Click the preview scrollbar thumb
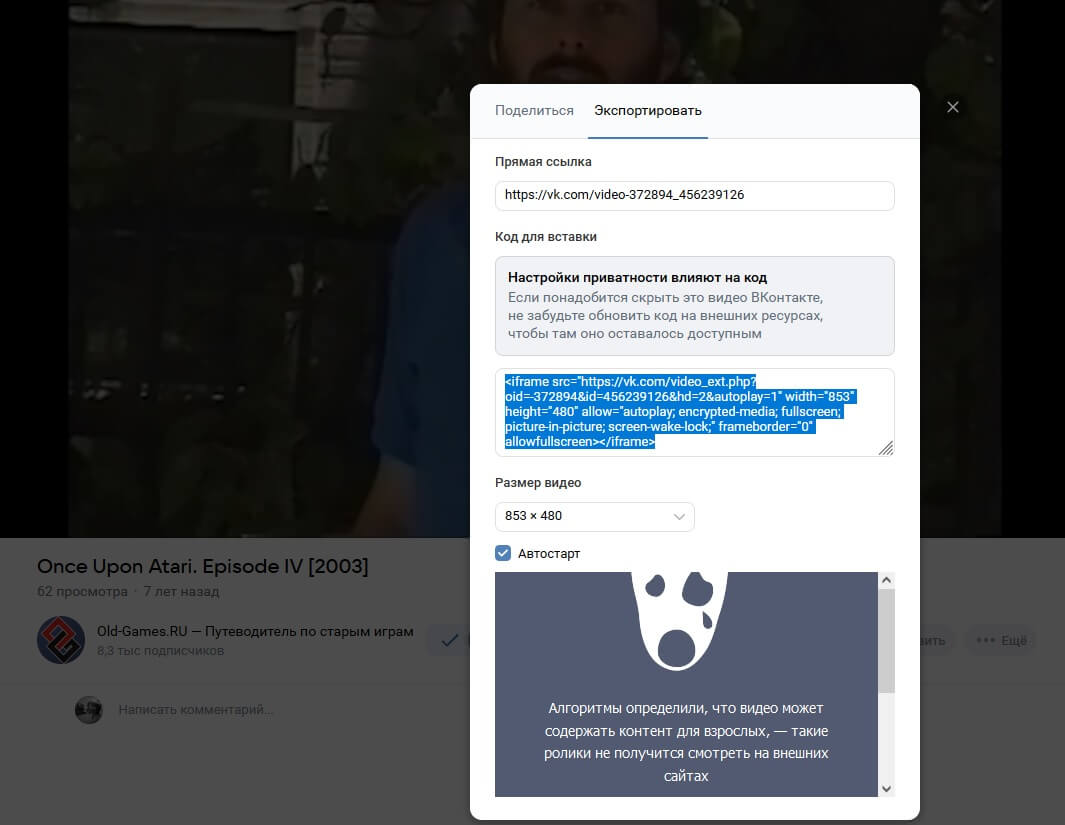This screenshot has height=825, width=1065. (x=886, y=640)
